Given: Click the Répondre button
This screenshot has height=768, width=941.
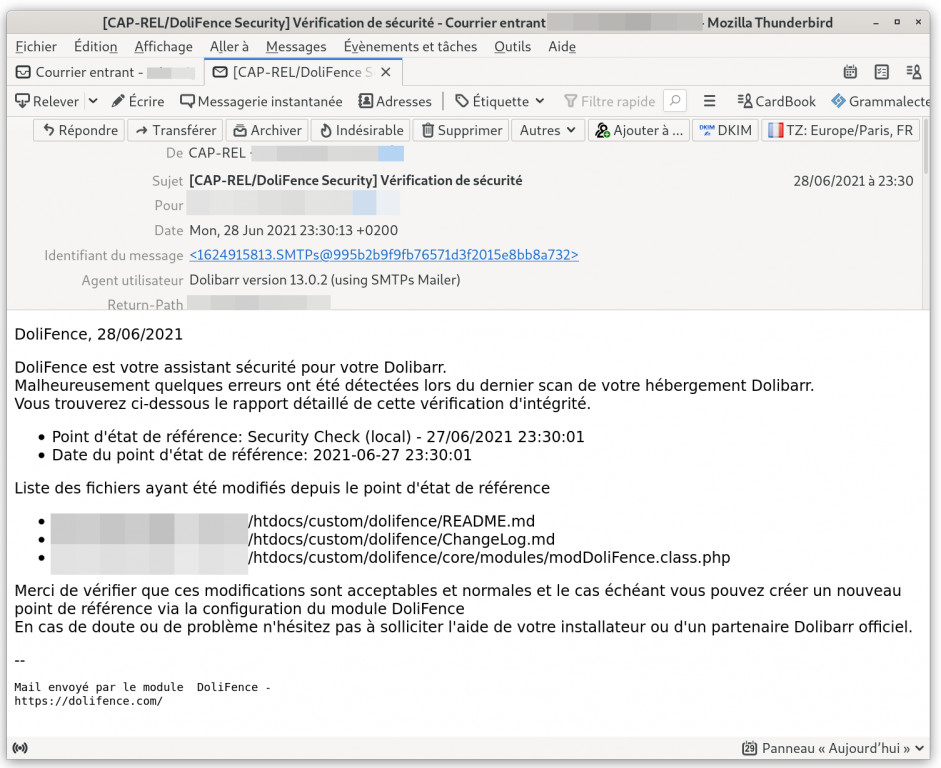Looking at the screenshot, I should [79, 130].
